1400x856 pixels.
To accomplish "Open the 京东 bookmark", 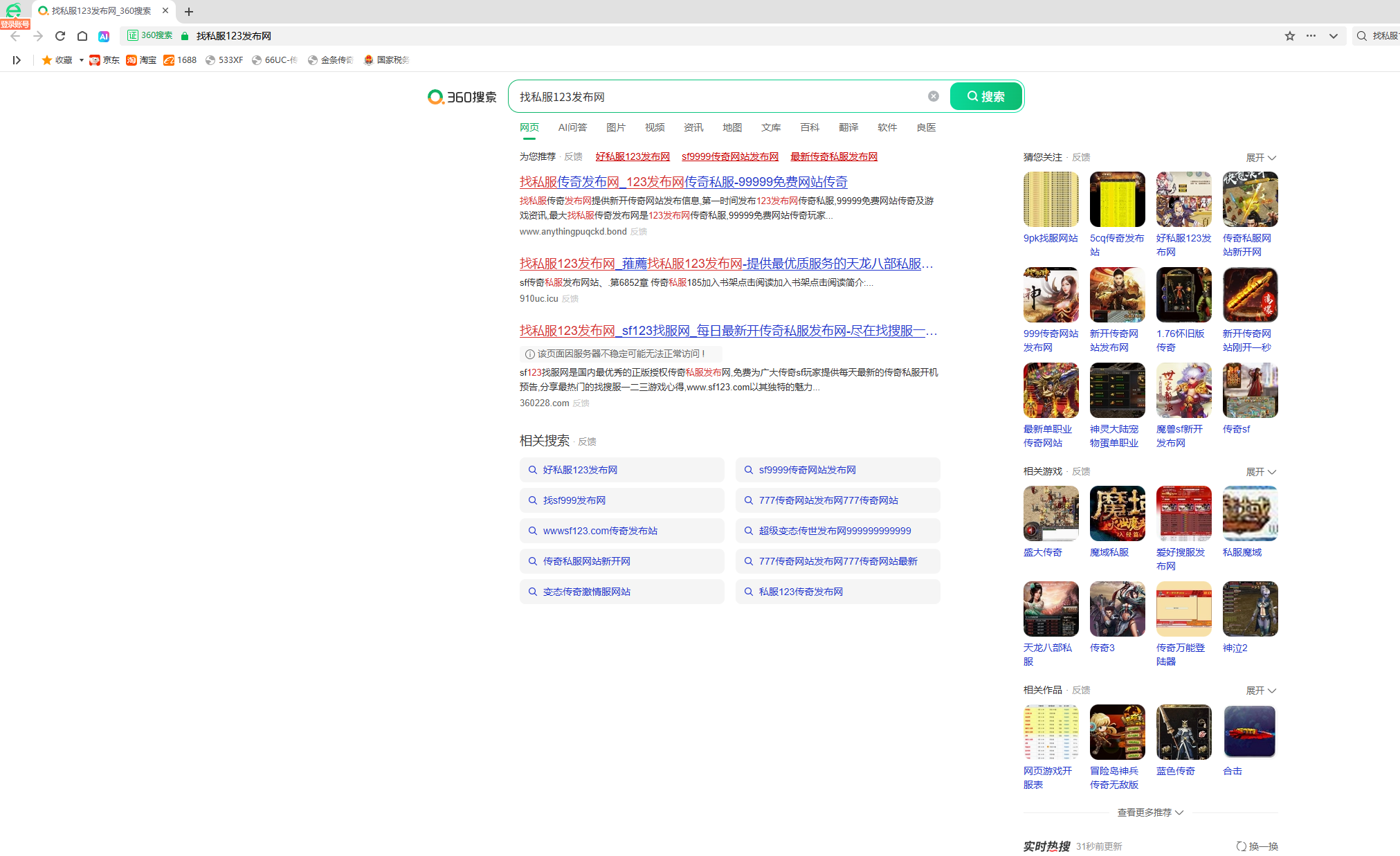I will click(104, 60).
